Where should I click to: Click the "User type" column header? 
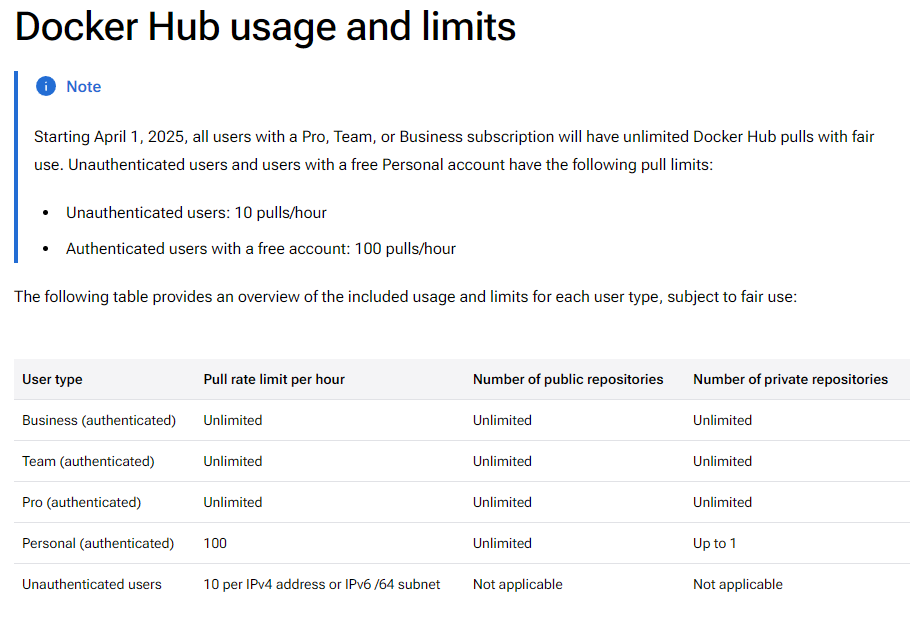(52, 379)
